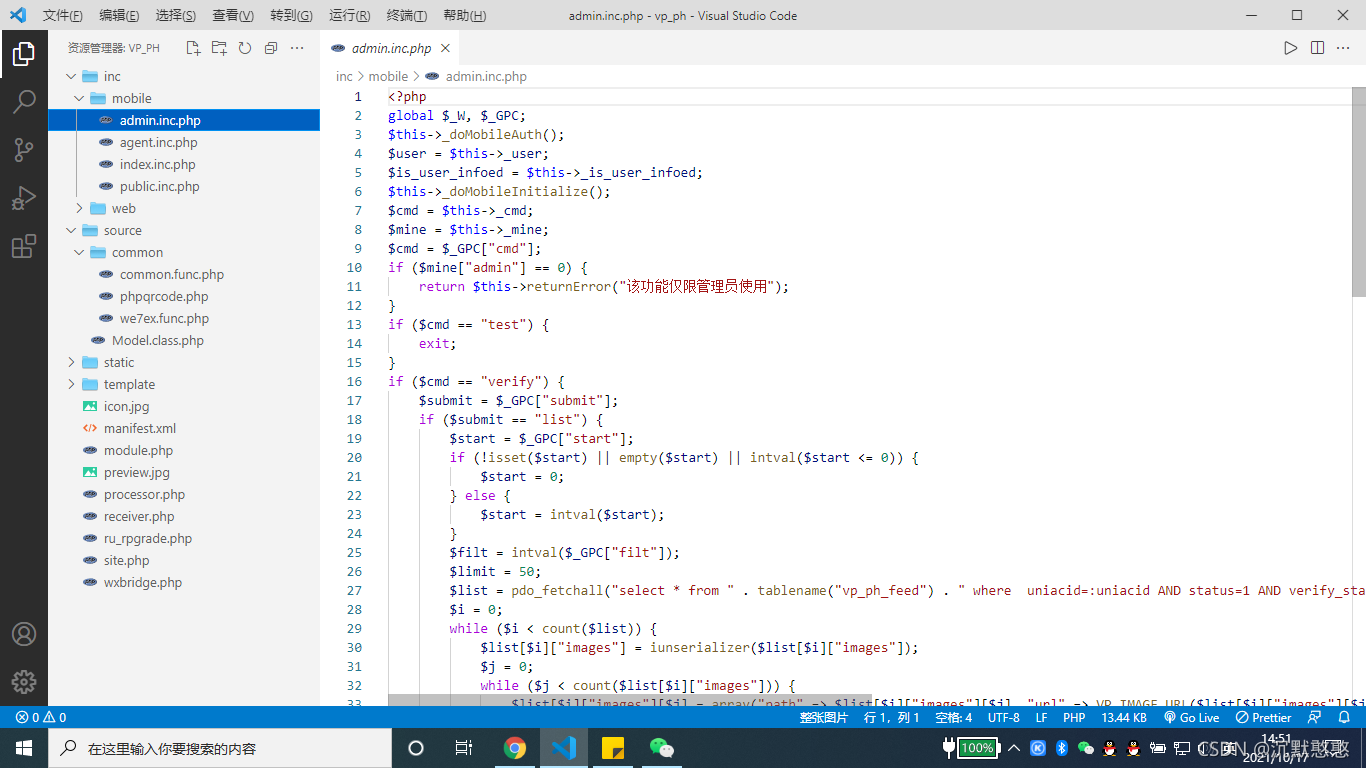The image size is (1366, 768).
Task: Open Task View on the taskbar
Action: coord(464,748)
